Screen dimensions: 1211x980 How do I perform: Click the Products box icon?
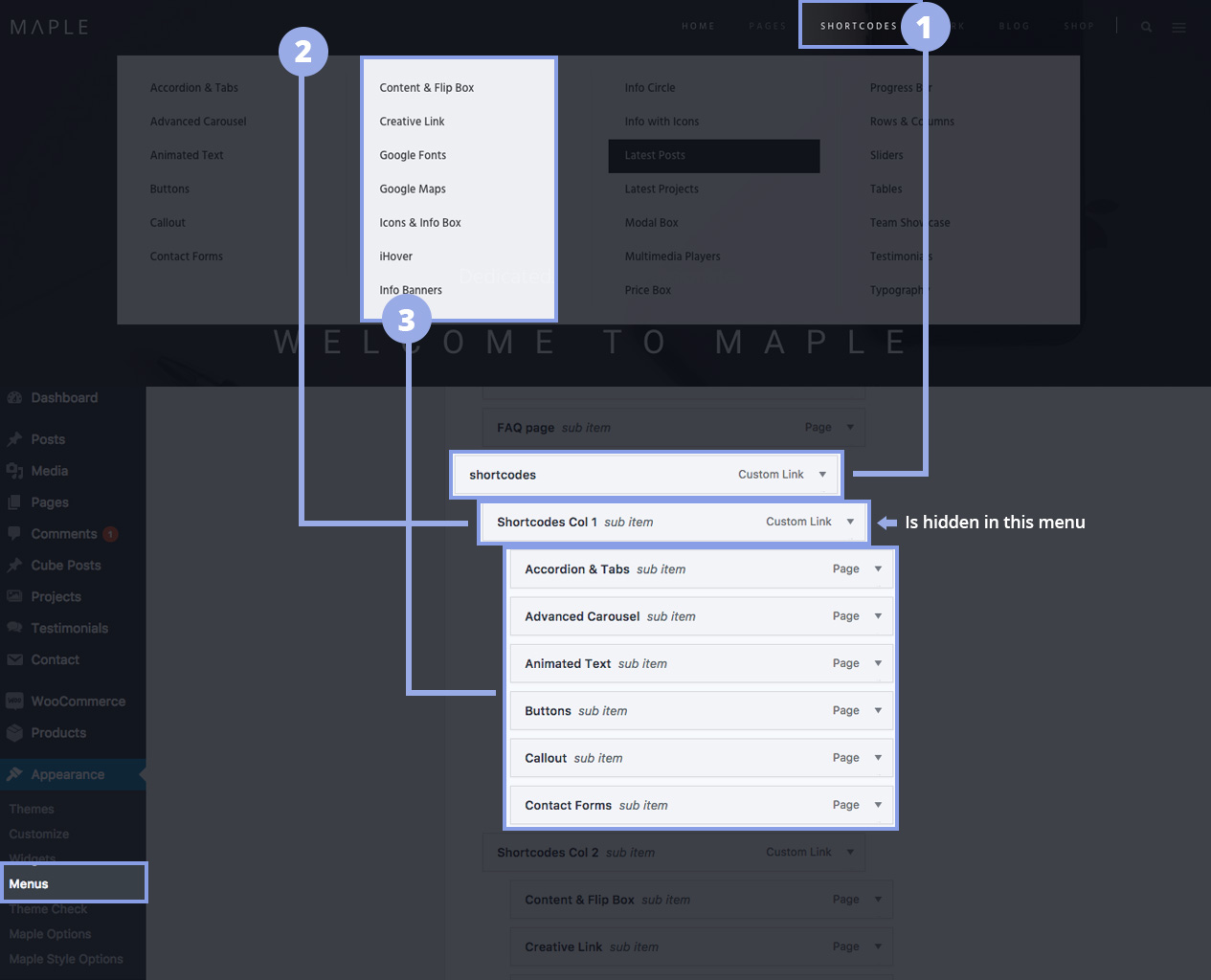coord(14,733)
